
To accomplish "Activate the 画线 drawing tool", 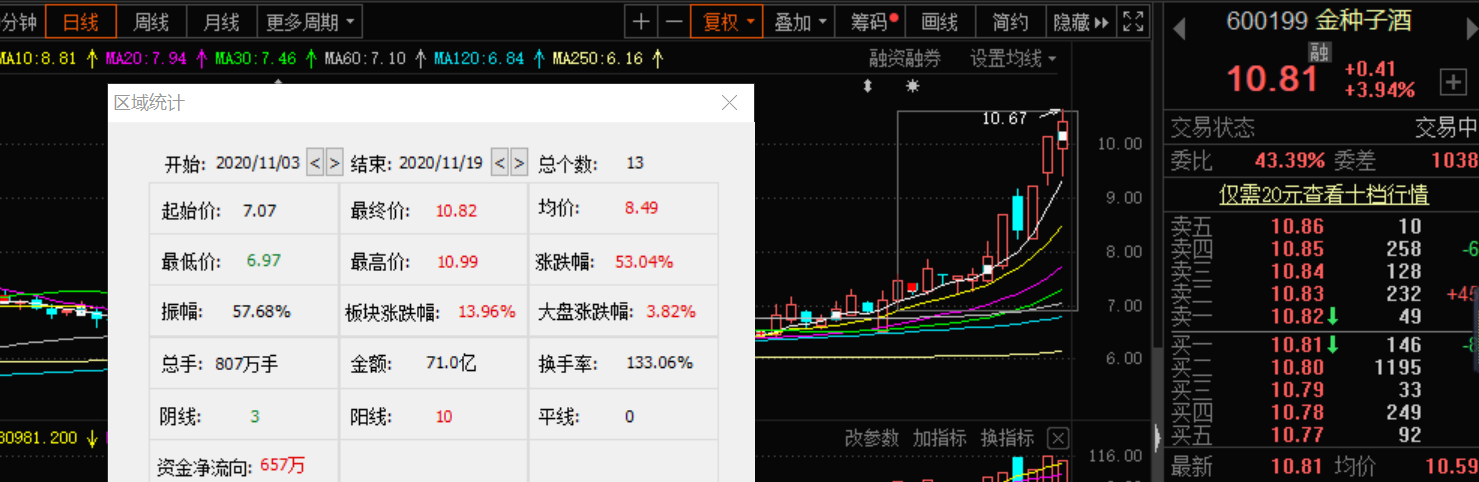I will coord(940,22).
